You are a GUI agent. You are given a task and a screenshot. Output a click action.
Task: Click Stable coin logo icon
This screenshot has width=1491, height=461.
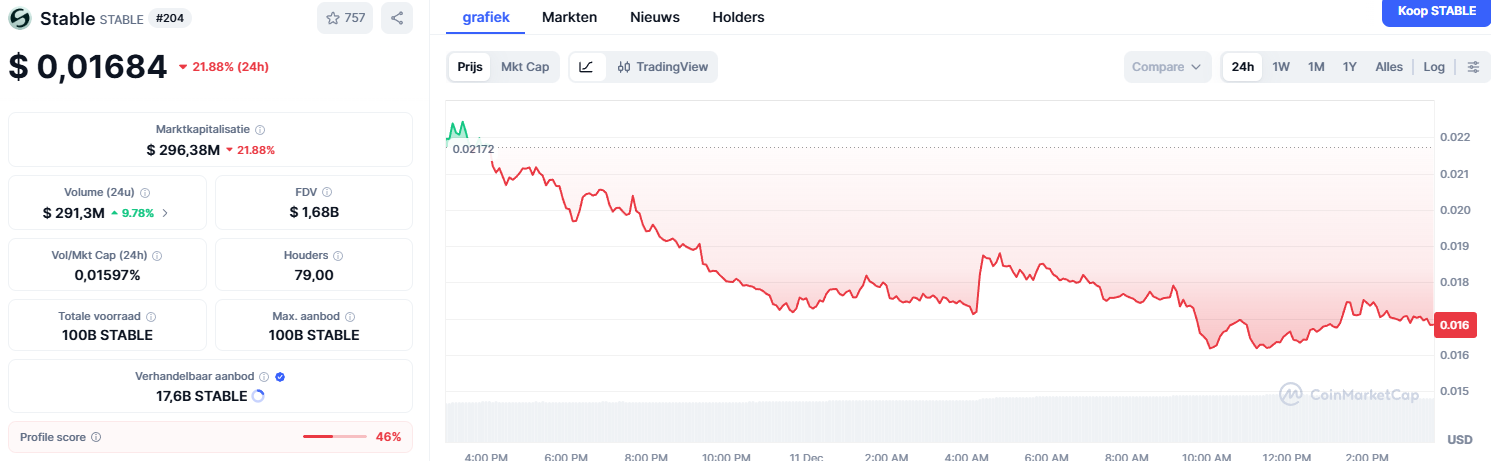click(x=20, y=18)
